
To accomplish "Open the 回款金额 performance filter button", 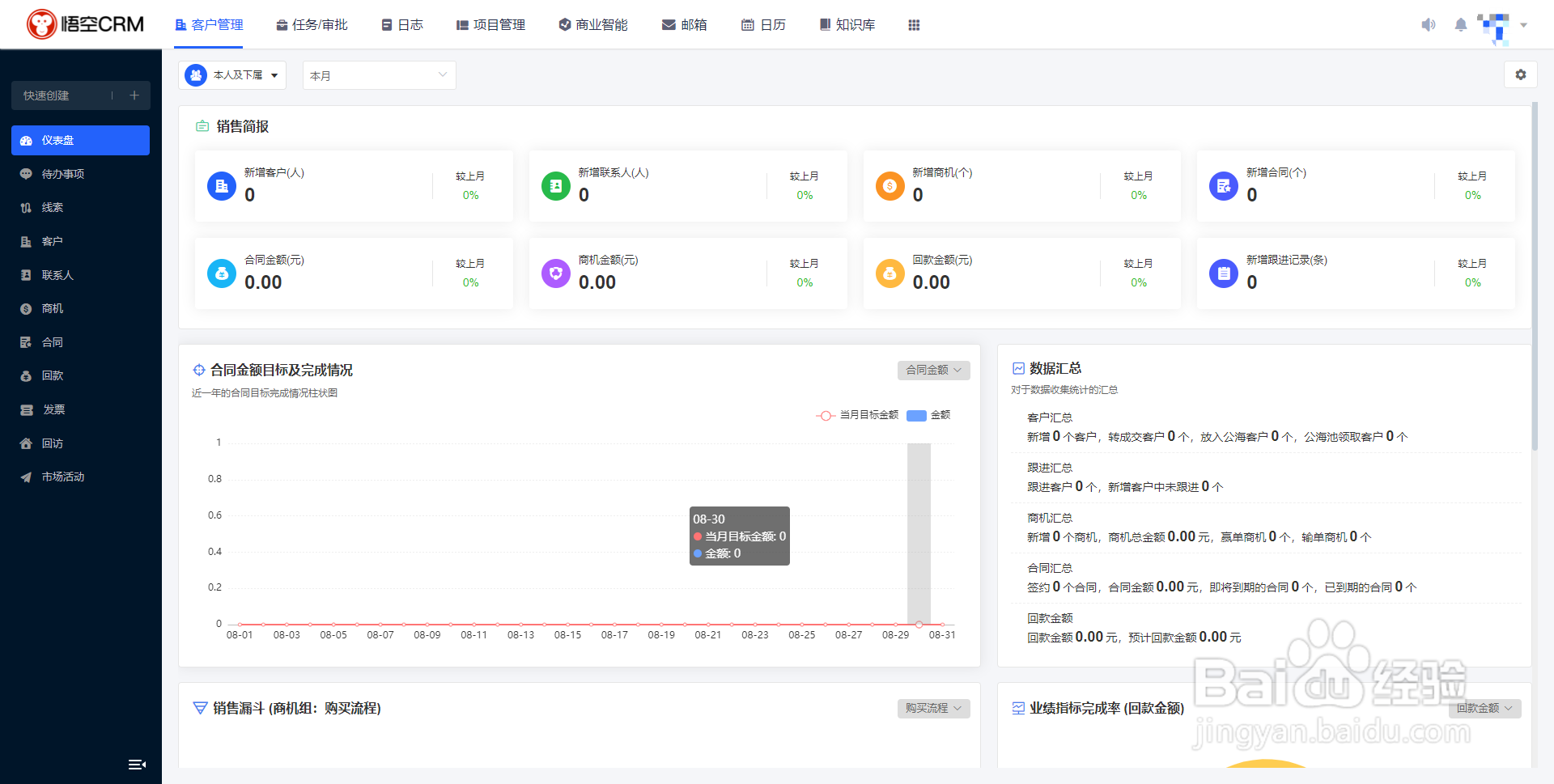I will coord(1484,708).
